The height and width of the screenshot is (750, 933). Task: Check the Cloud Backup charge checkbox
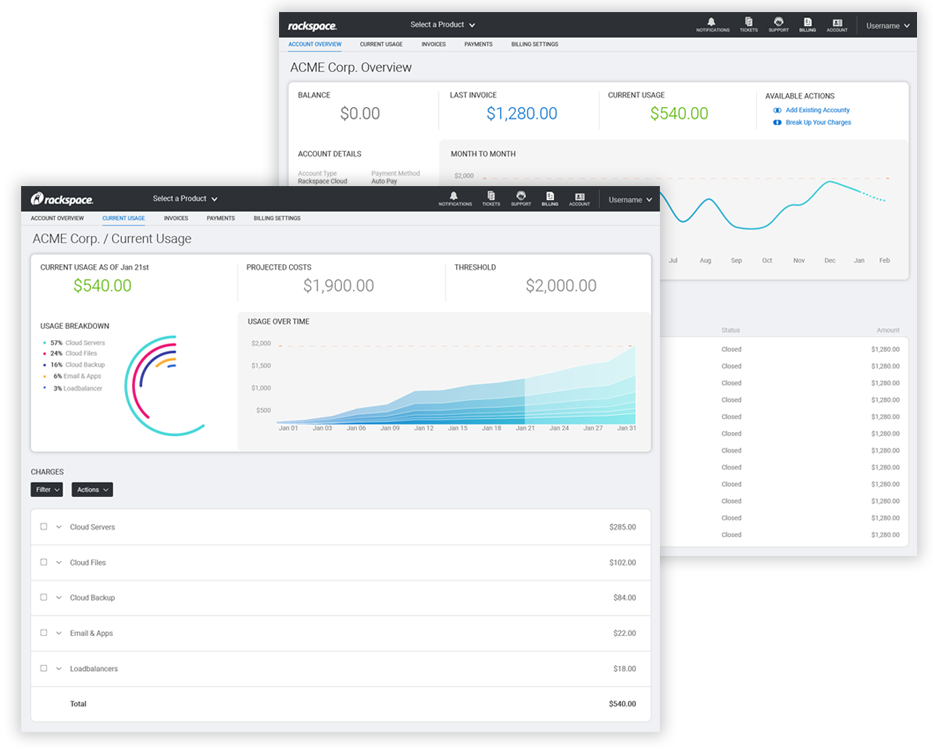coord(43,597)
